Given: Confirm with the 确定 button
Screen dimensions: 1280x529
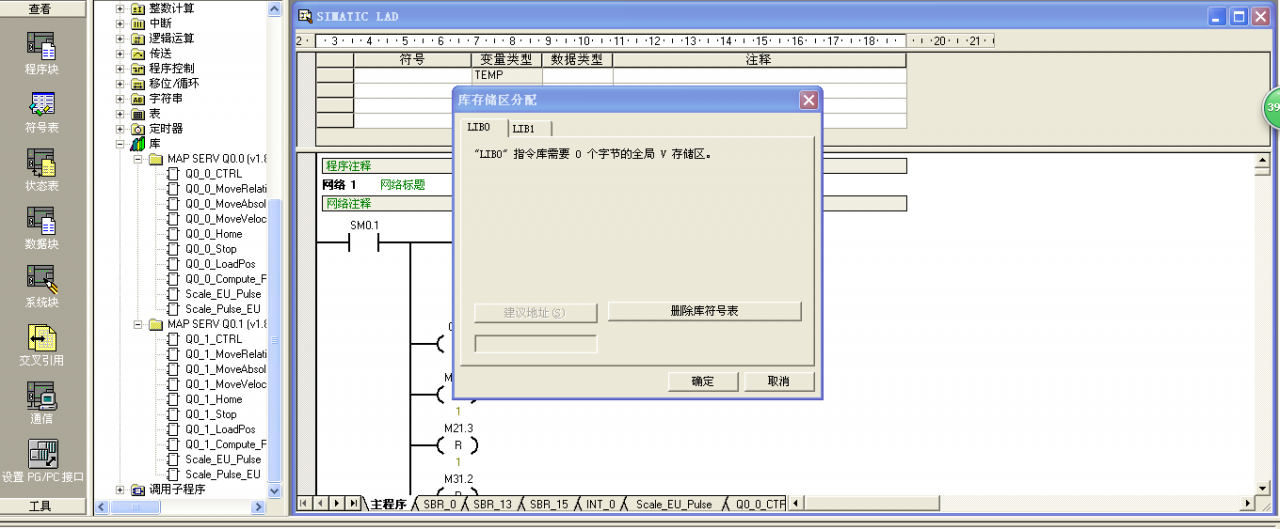Looking at the screenshot, I should (x=703, y=381).
